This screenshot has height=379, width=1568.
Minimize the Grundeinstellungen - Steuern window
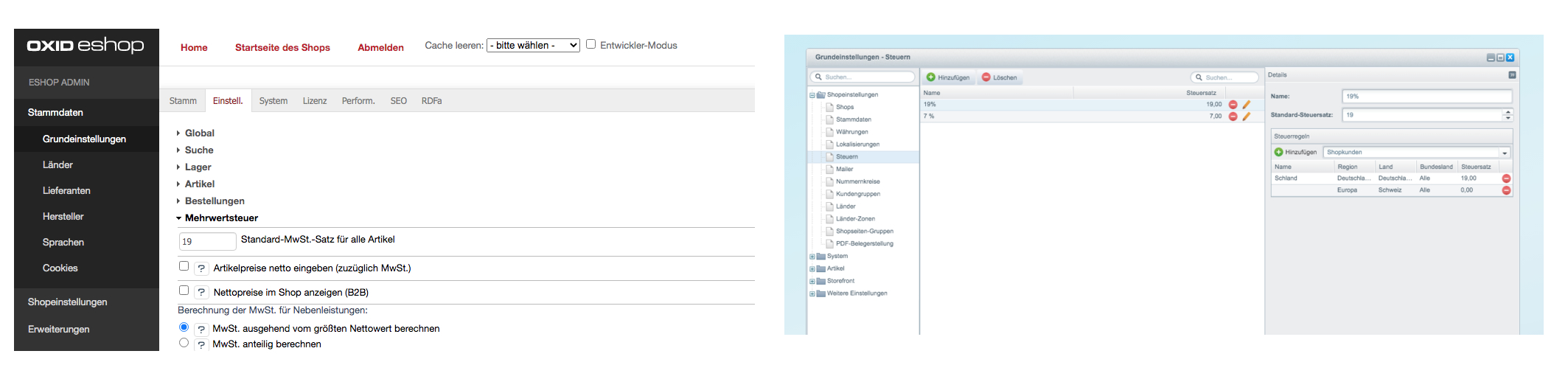pos(1491,58)
